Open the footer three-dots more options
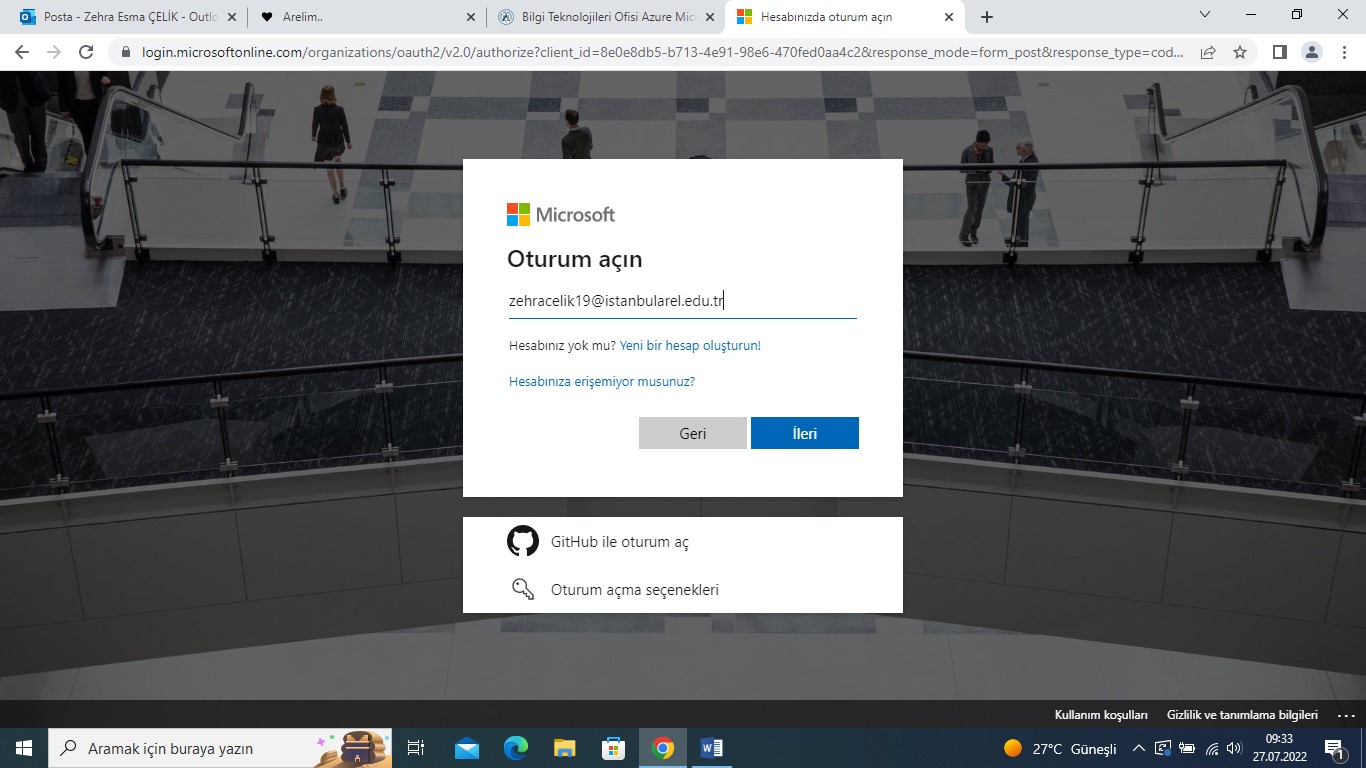Viewport: 1366px width, 768px height. 1346,715
